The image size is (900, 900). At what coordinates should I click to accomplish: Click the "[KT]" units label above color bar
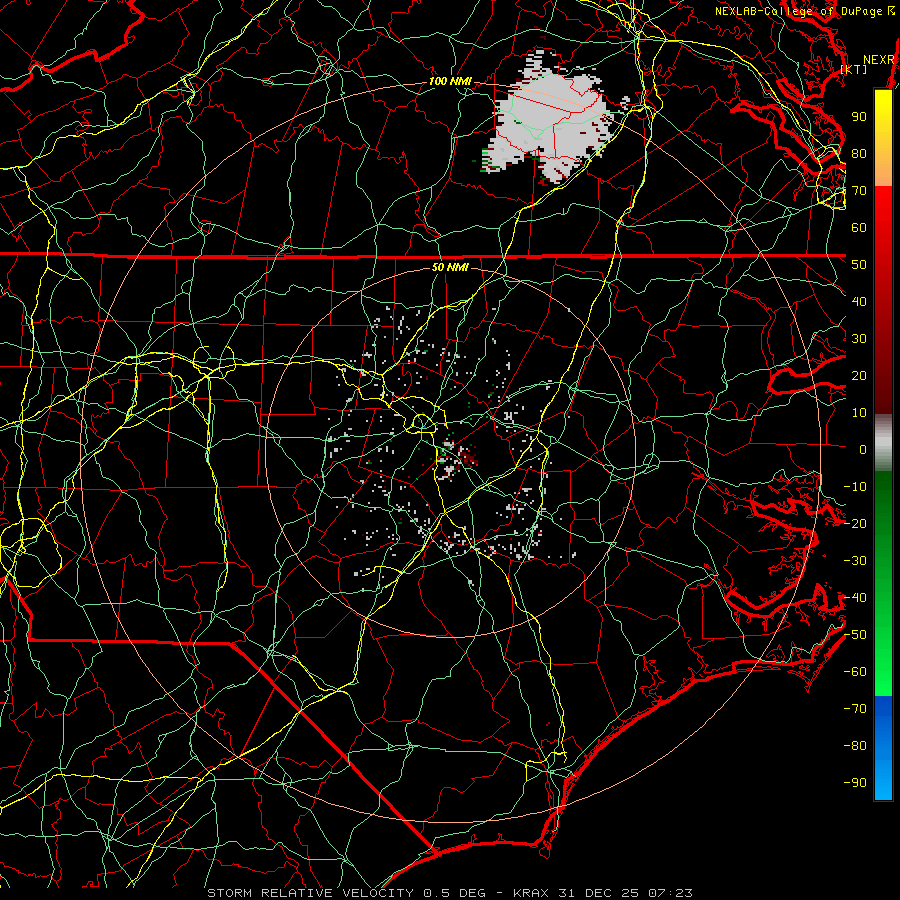pos(854,69)
